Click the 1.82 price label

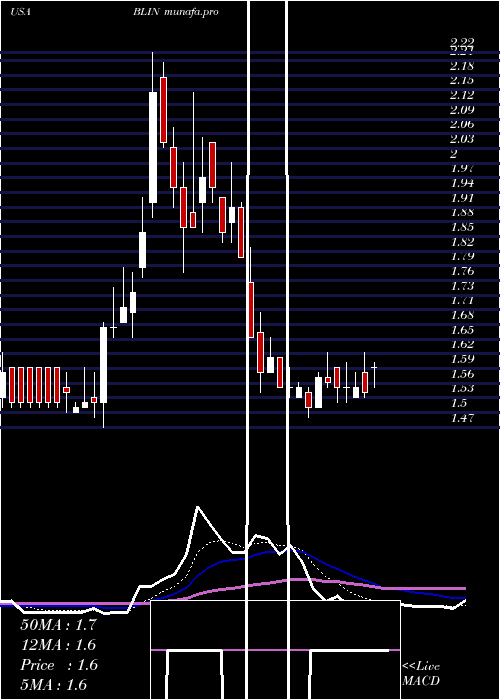click(x=462, y=242)
